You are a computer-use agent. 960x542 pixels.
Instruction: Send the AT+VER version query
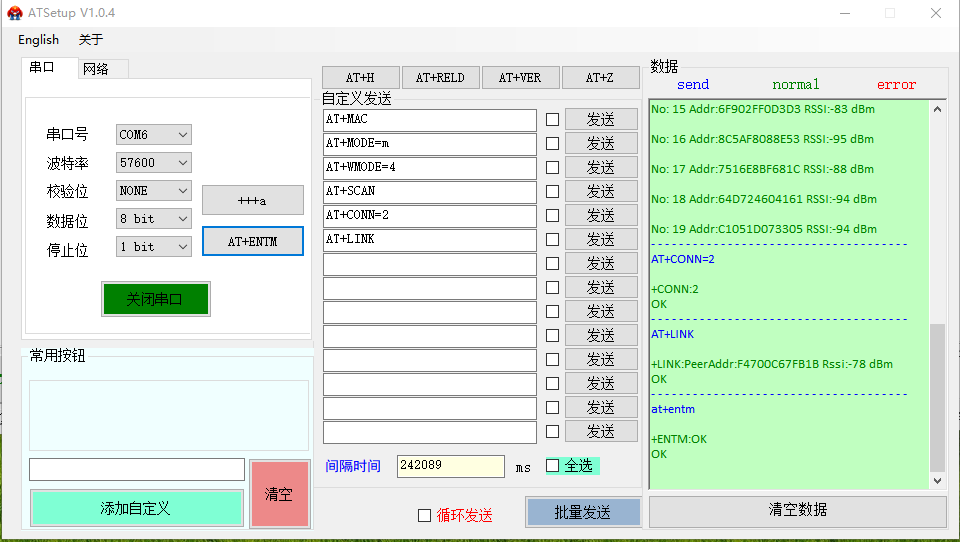[x=520, y=78]
